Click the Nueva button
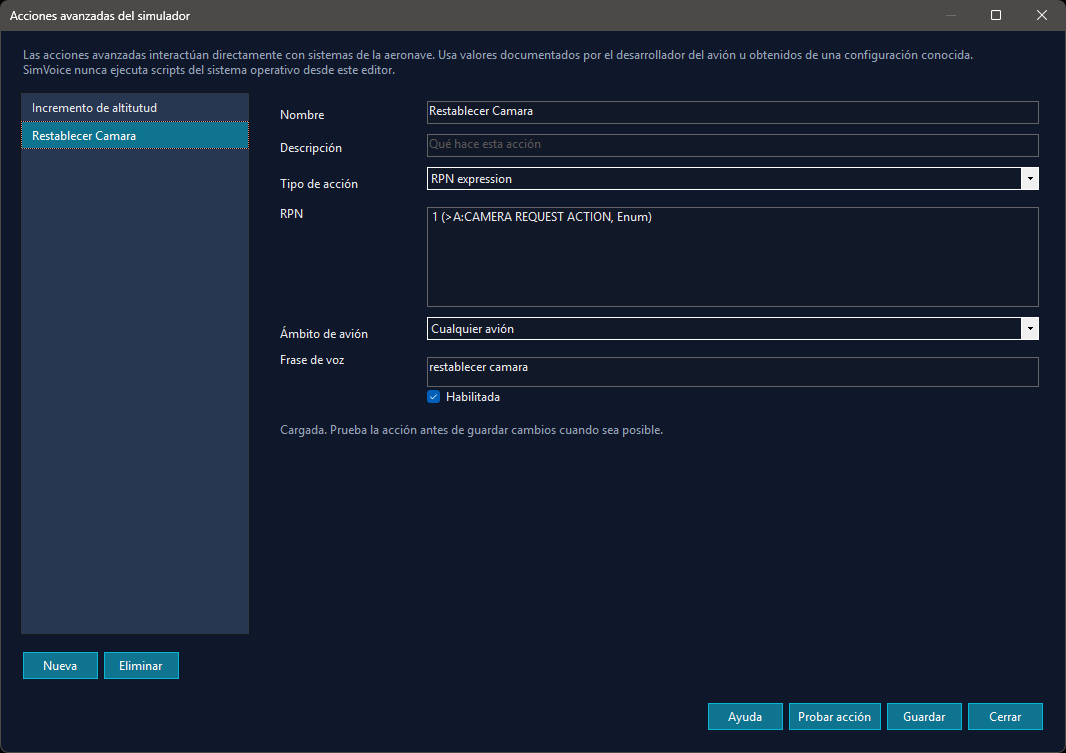1066x753 pixels. [x=61, y=665]
